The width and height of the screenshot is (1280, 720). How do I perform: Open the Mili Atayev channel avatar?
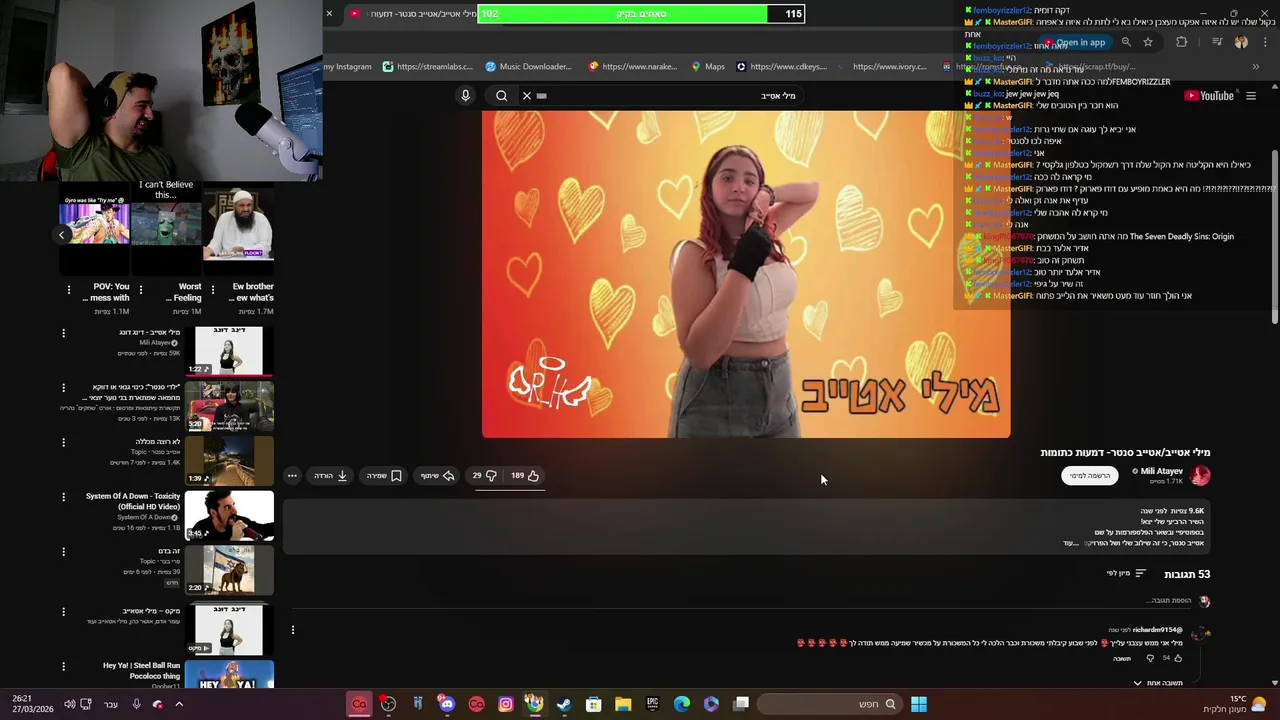coord(1201,476)
